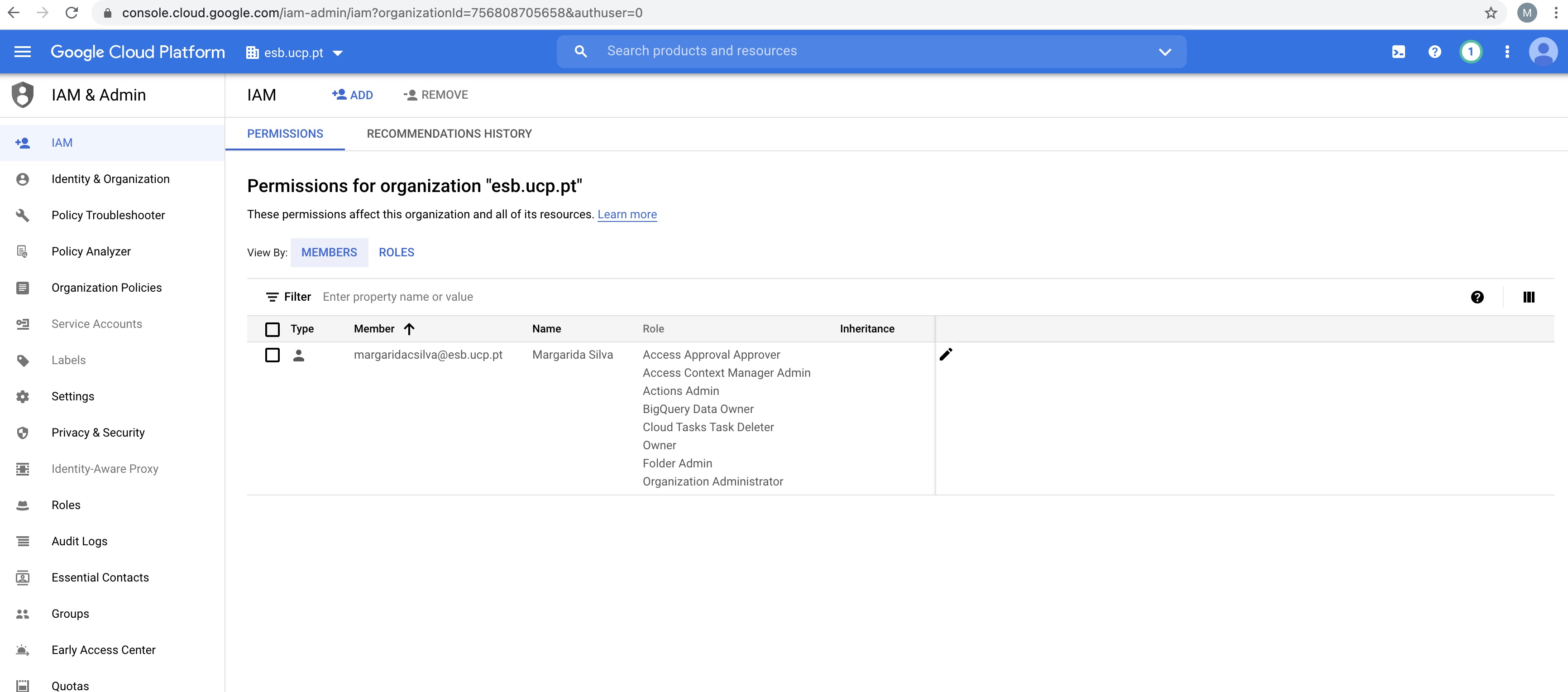Open the vertical three-dot settings menu in header

[1507, 52]
